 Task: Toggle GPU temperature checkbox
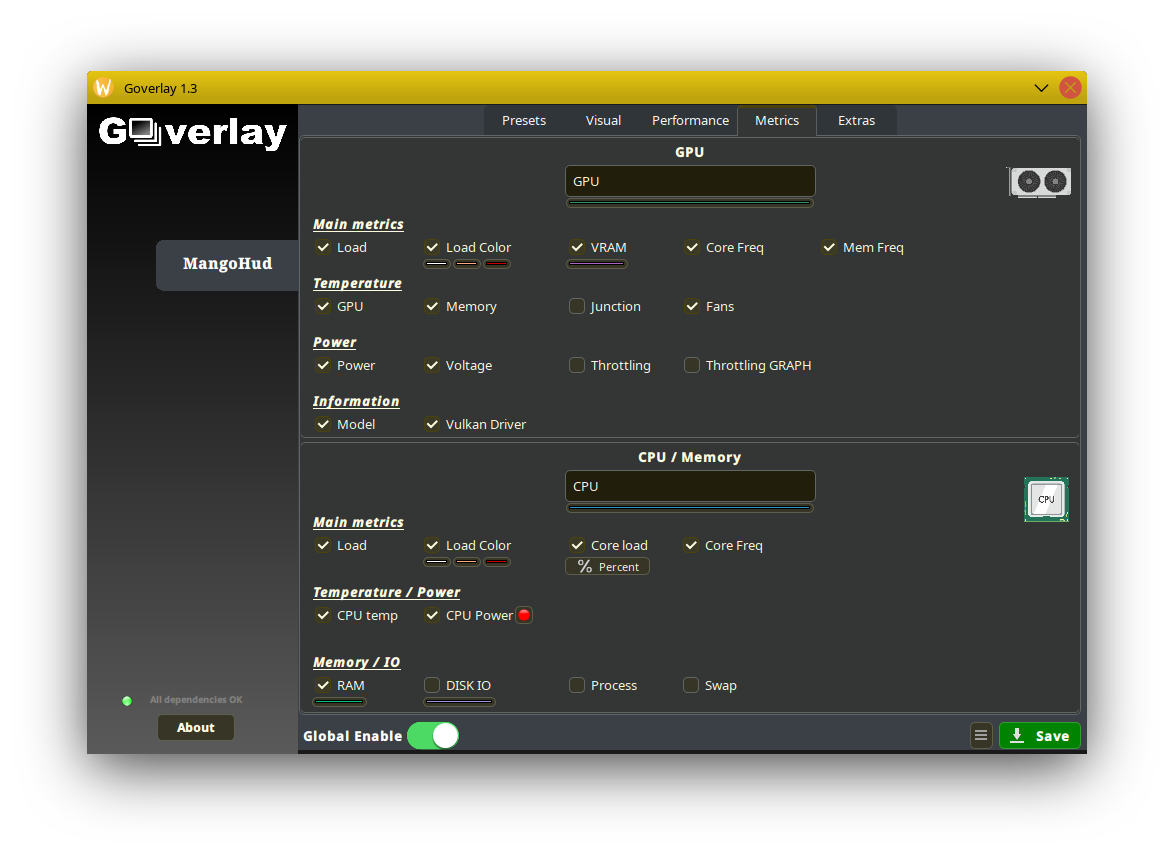click(x=323, y=306)
